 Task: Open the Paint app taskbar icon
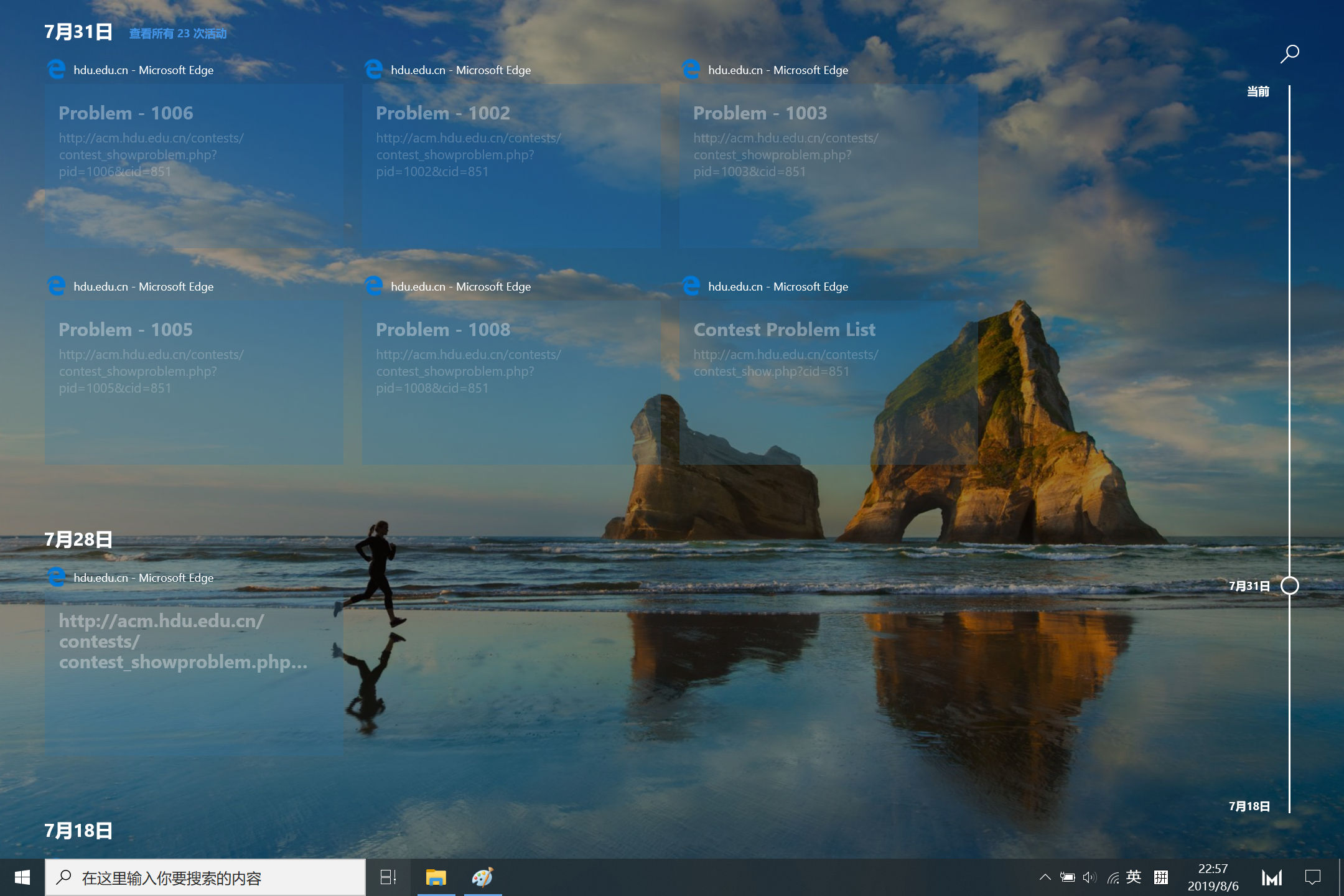coord(482,877)
